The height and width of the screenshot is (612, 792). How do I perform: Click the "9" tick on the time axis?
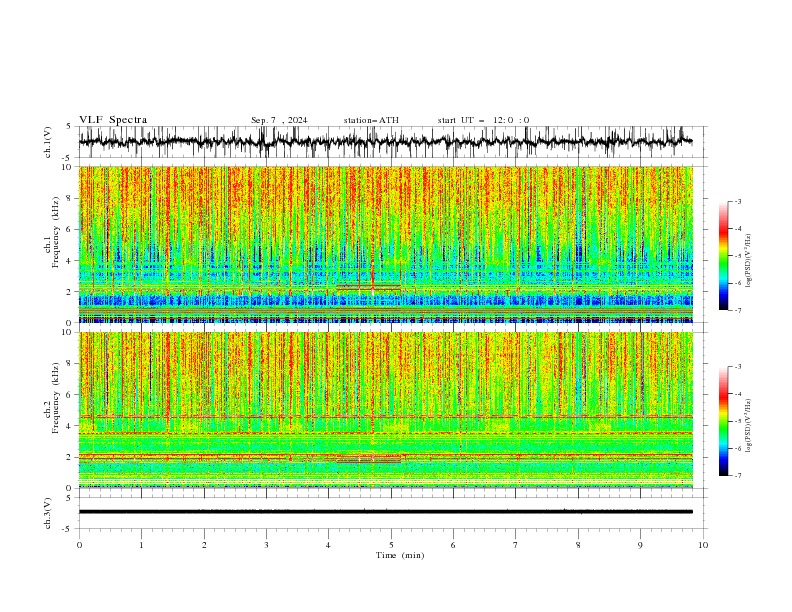(x=640, y=545)
